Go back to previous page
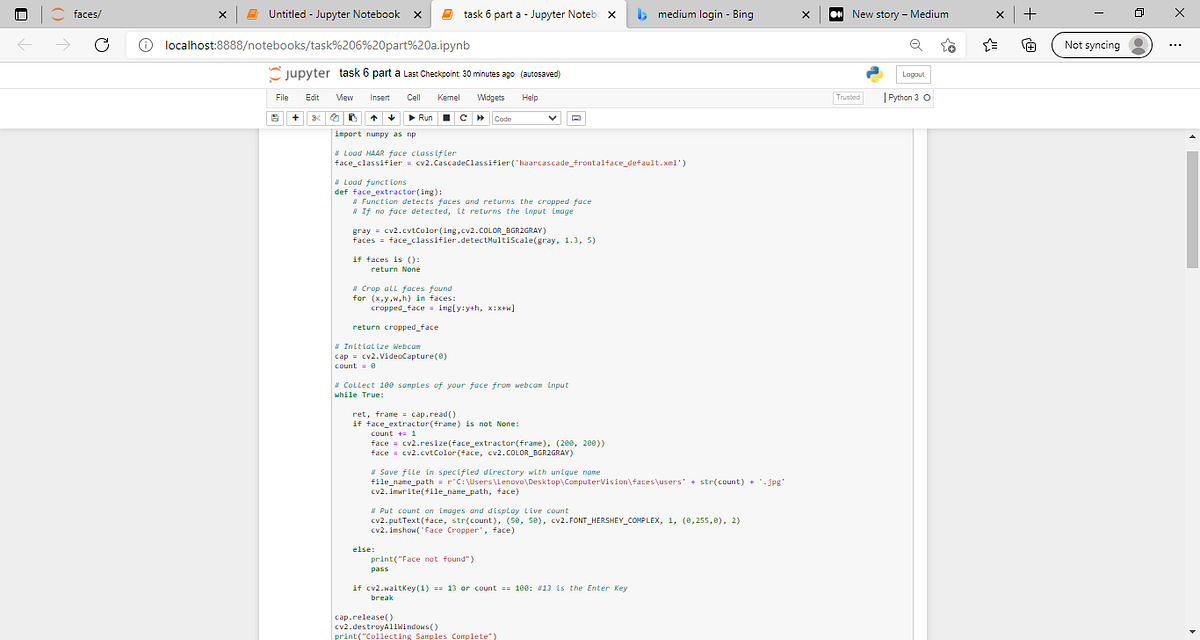This screenshot has width=1200, height=640. pyautogui.click(x=26, y=45)
